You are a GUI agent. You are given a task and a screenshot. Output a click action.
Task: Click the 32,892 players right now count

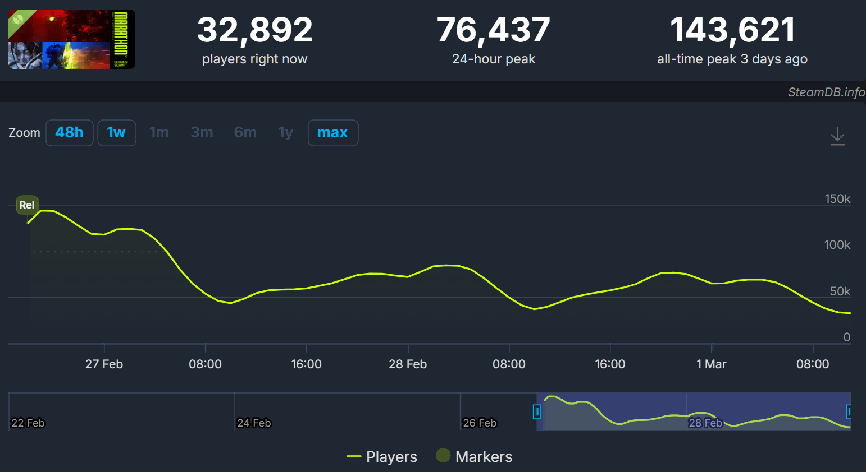254,30
